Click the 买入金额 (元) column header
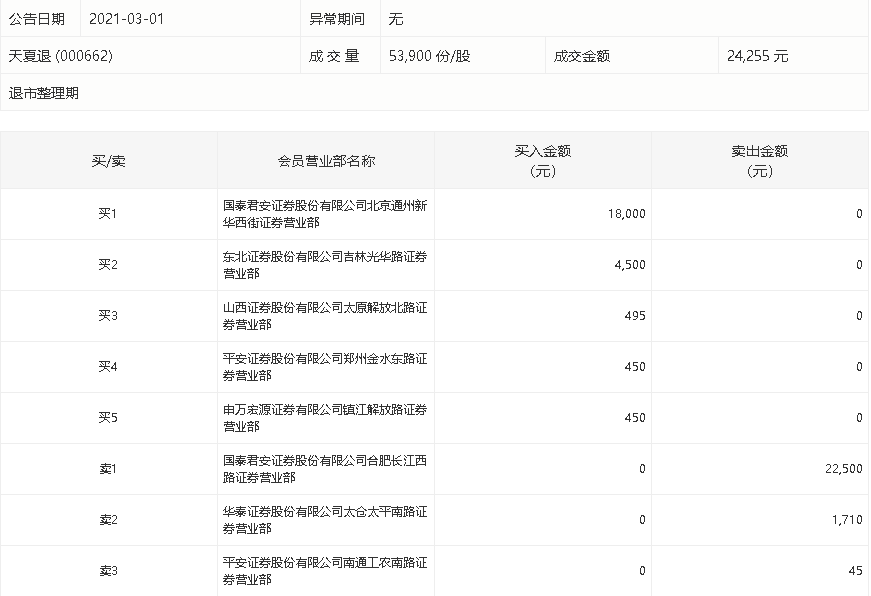The image size is (871, 596). pos(543,161)
